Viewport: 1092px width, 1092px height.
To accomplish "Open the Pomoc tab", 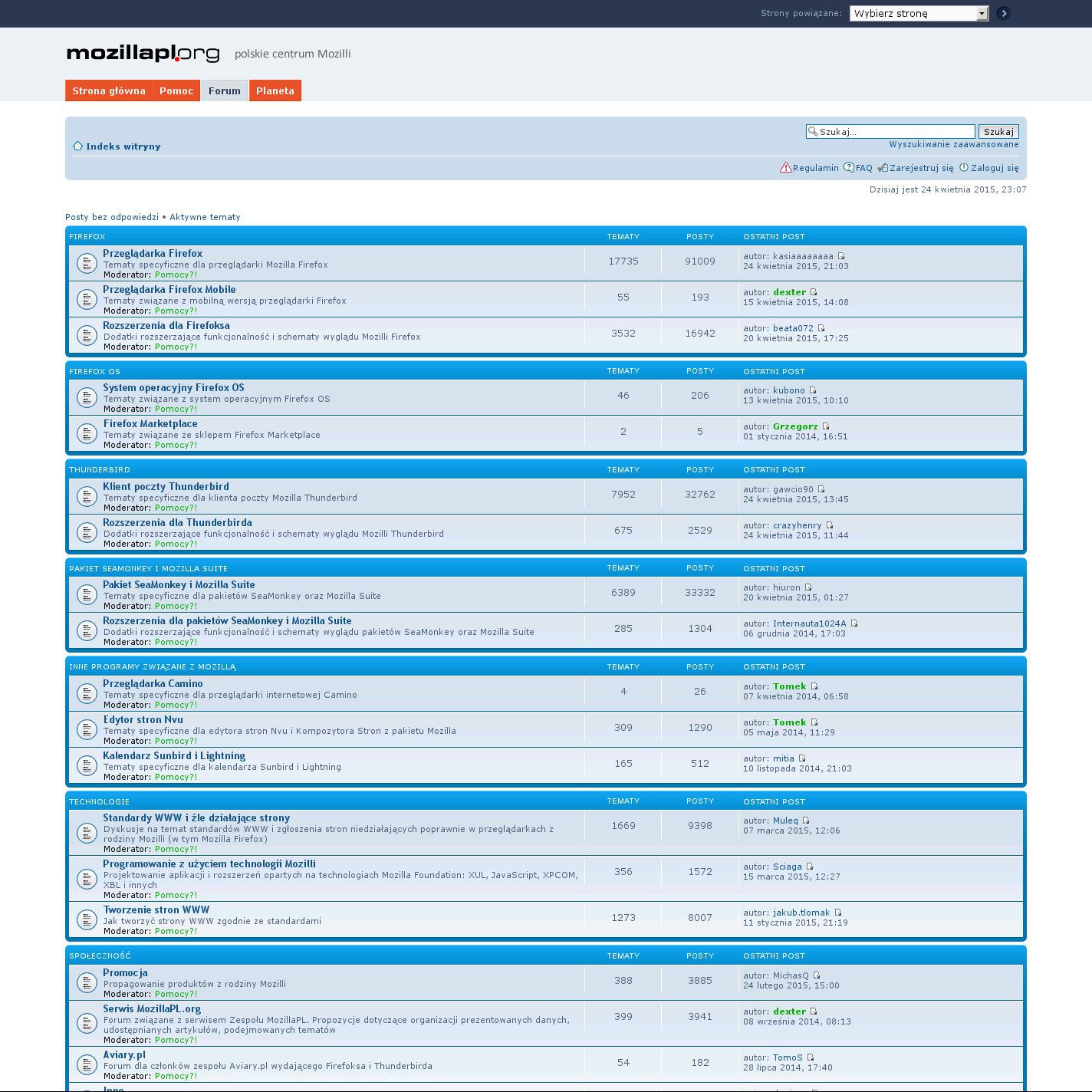I will tap(176, 90).
